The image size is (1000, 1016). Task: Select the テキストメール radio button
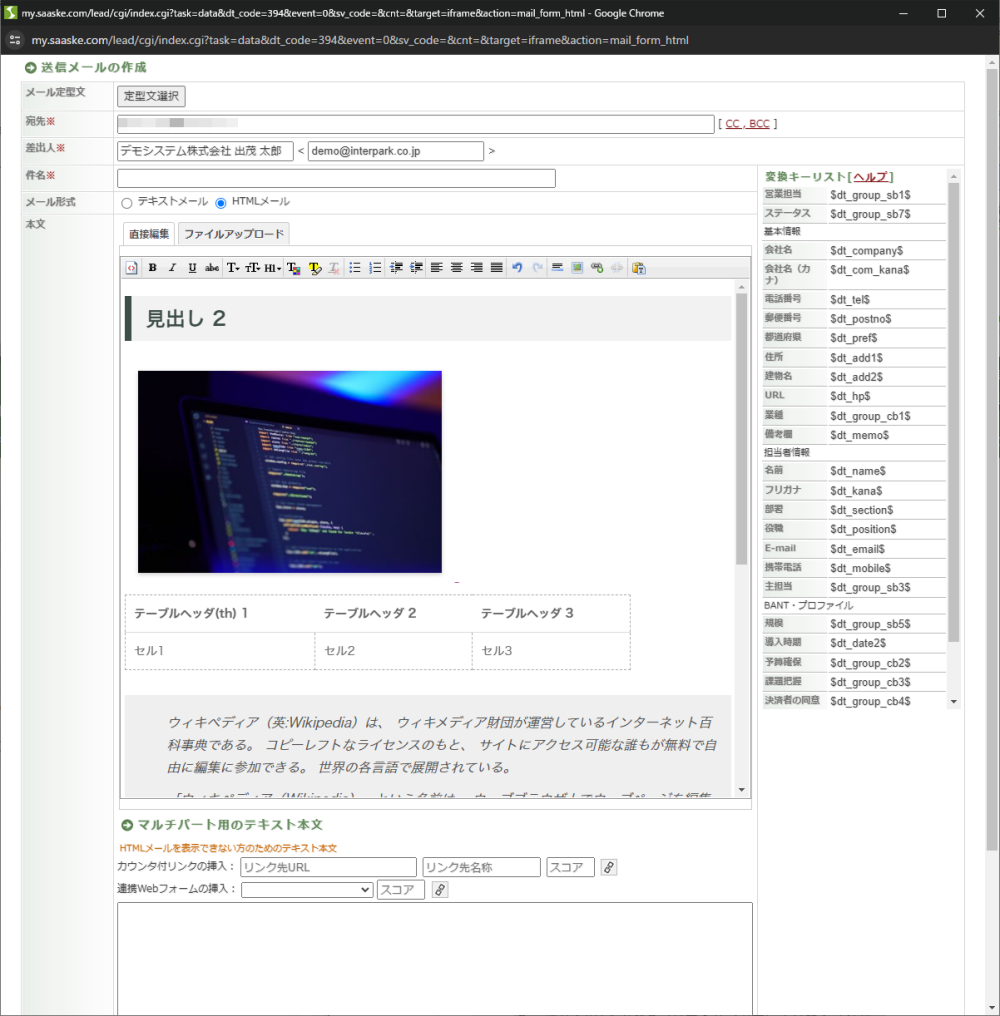click(x=127, y=203)
